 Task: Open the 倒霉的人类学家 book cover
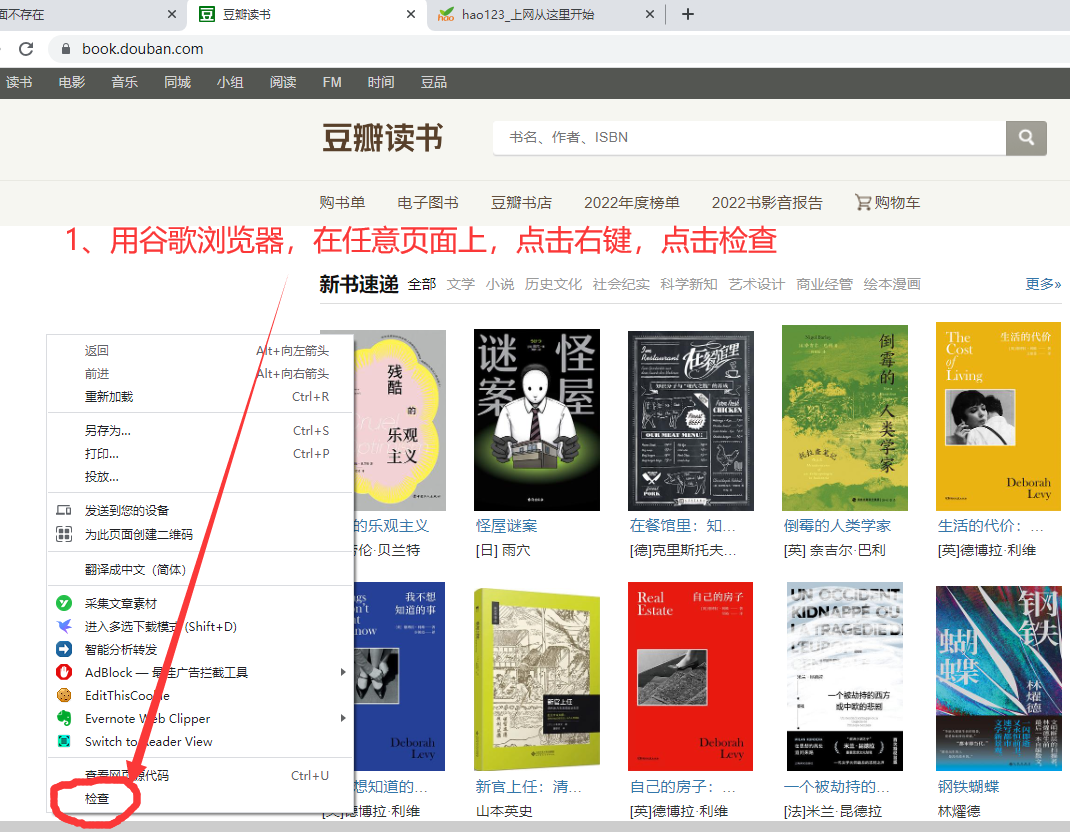[845, 418]
